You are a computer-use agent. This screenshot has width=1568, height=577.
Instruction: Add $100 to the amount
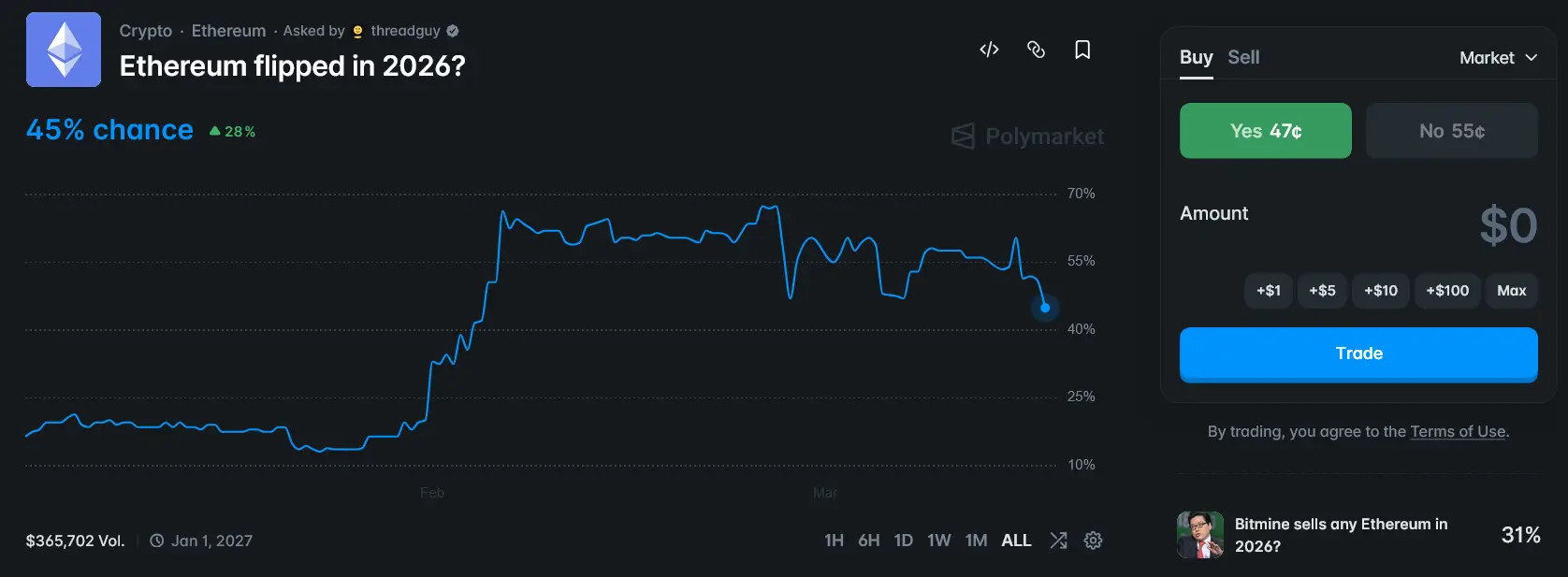click(x=1446, y=291)
